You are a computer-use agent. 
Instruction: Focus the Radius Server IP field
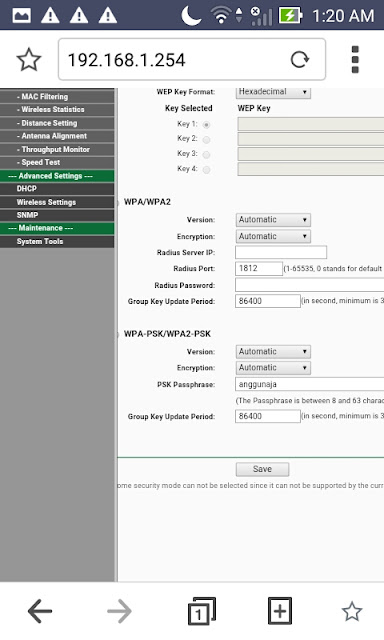point(281,252)
